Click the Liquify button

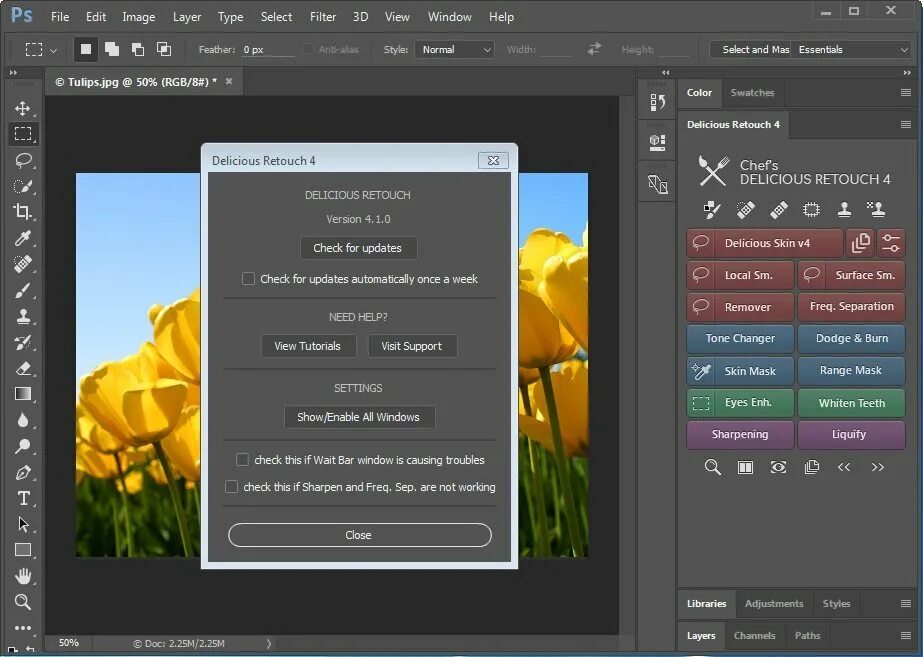click(x=851, y=434)
